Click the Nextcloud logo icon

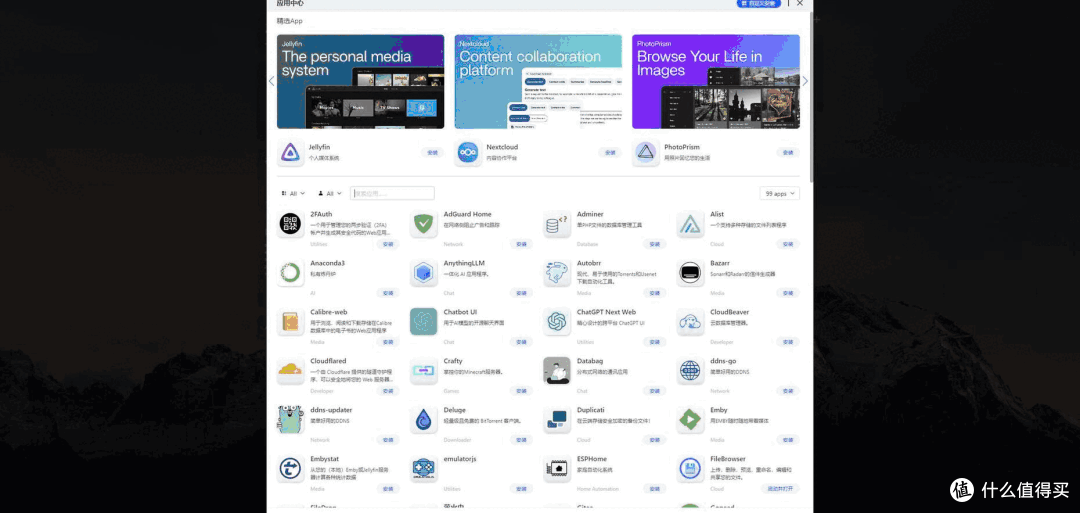(468, 153)
